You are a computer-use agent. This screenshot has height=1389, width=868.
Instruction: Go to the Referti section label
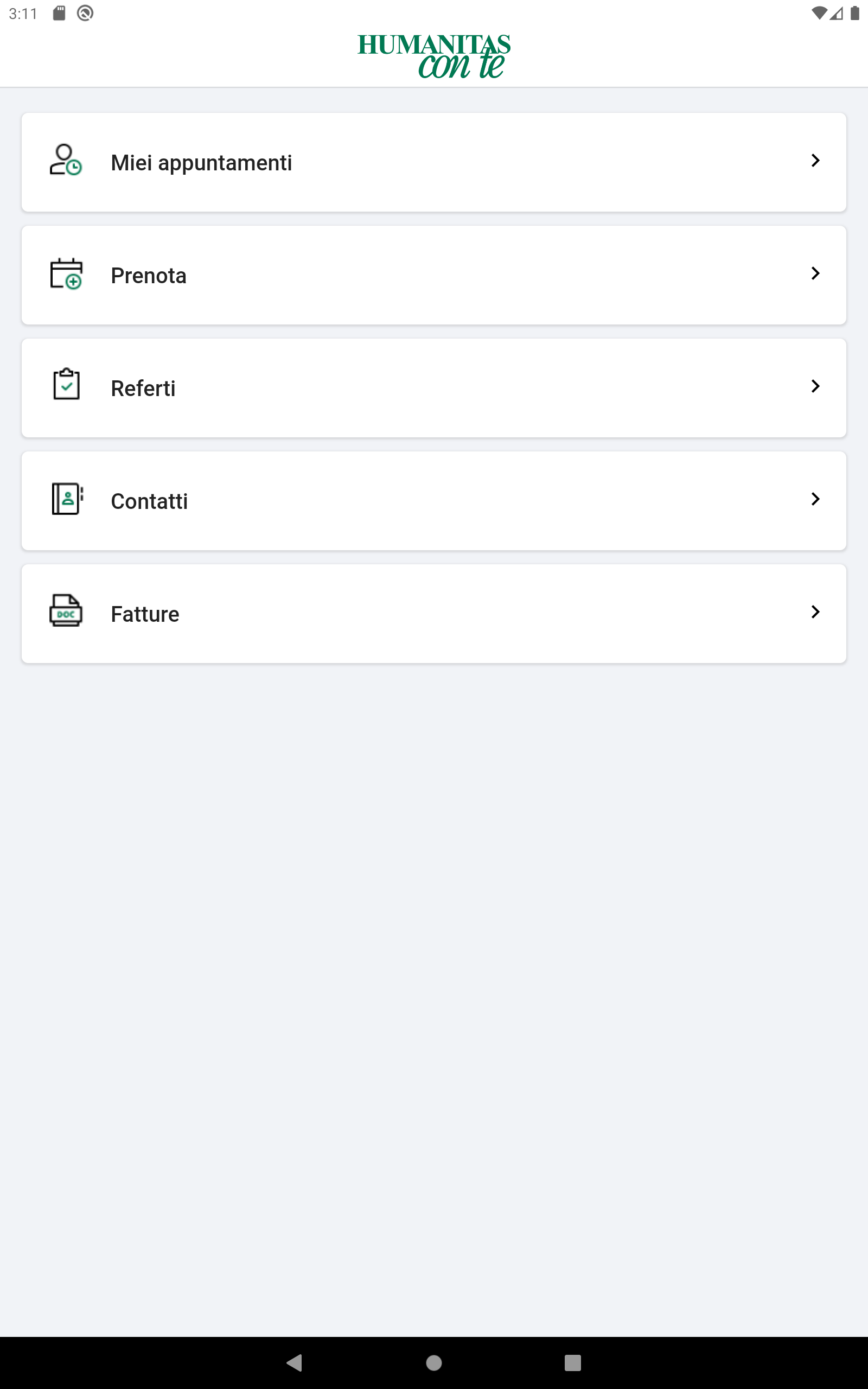click(x=143, y=388)
